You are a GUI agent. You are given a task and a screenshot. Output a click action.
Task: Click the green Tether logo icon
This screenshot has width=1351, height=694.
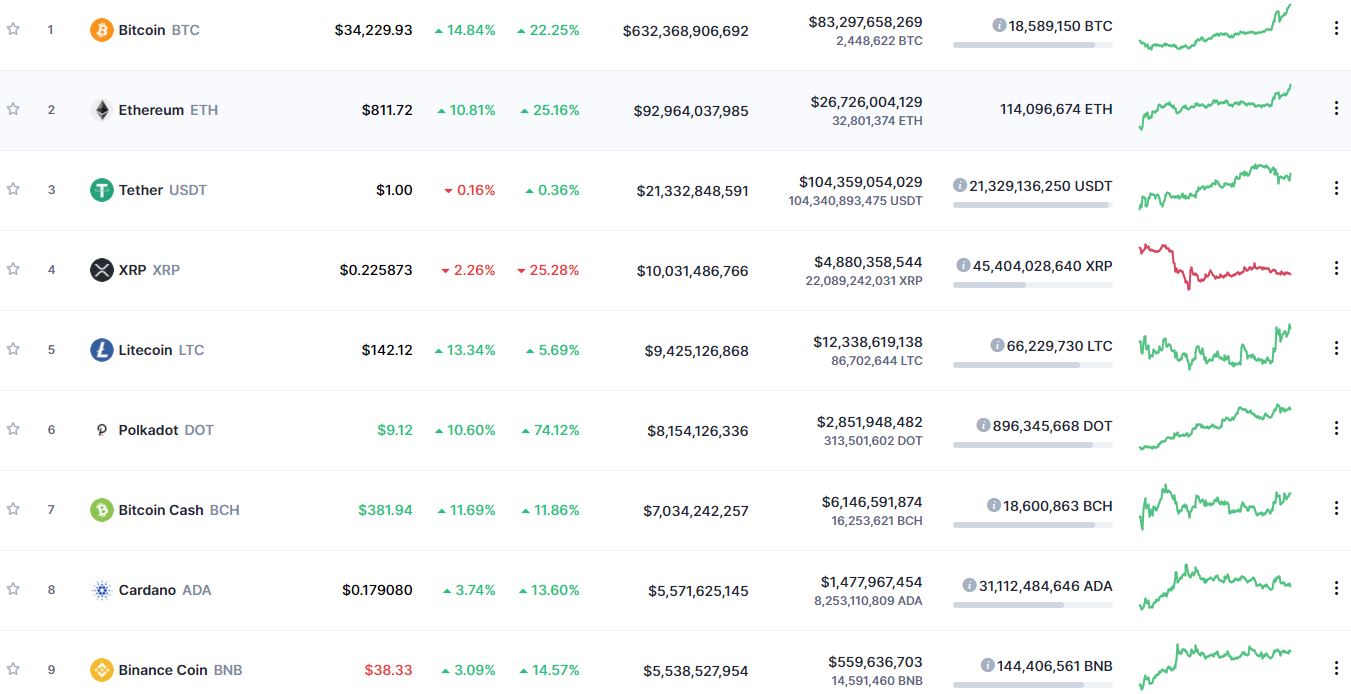click(102, 190)
